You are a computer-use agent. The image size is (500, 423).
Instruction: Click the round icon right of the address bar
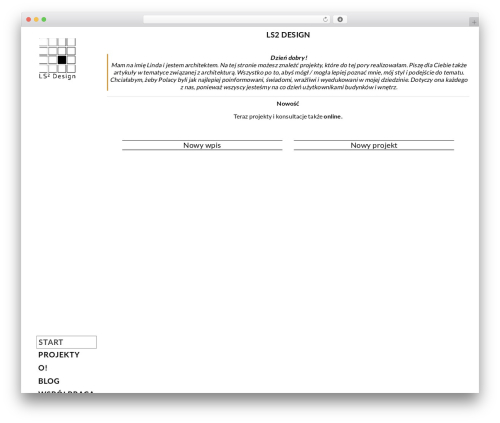(340, 20)
